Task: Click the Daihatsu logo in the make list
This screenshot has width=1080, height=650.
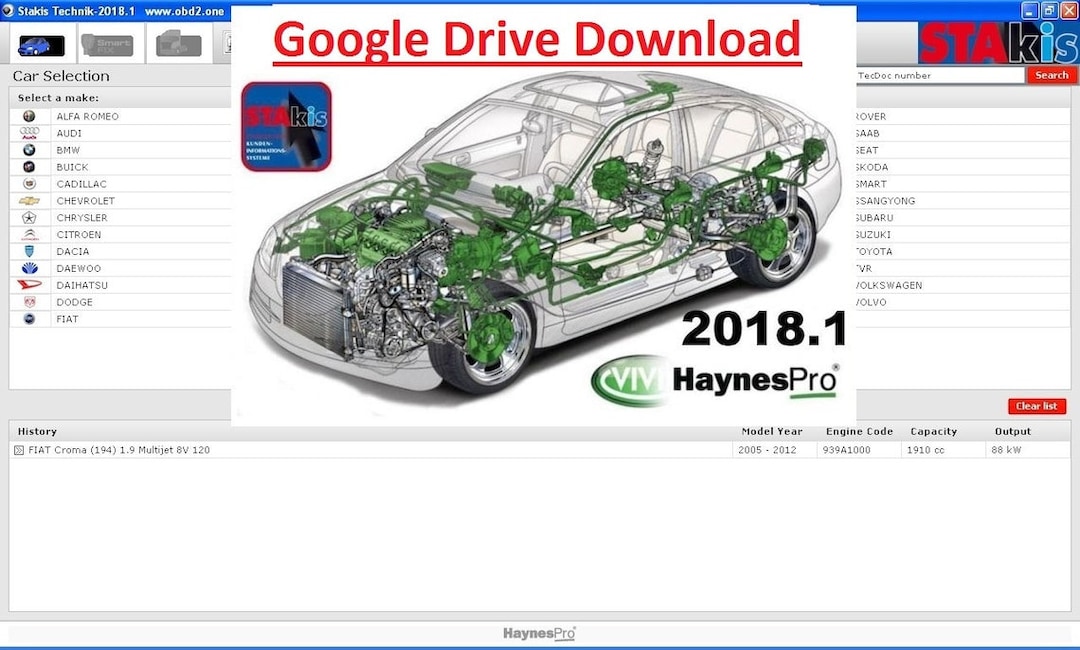Action: [x=29, y=284]
